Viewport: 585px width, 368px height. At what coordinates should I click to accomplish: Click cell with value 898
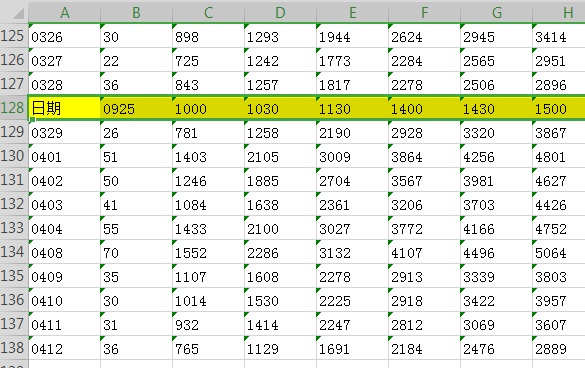209,36
